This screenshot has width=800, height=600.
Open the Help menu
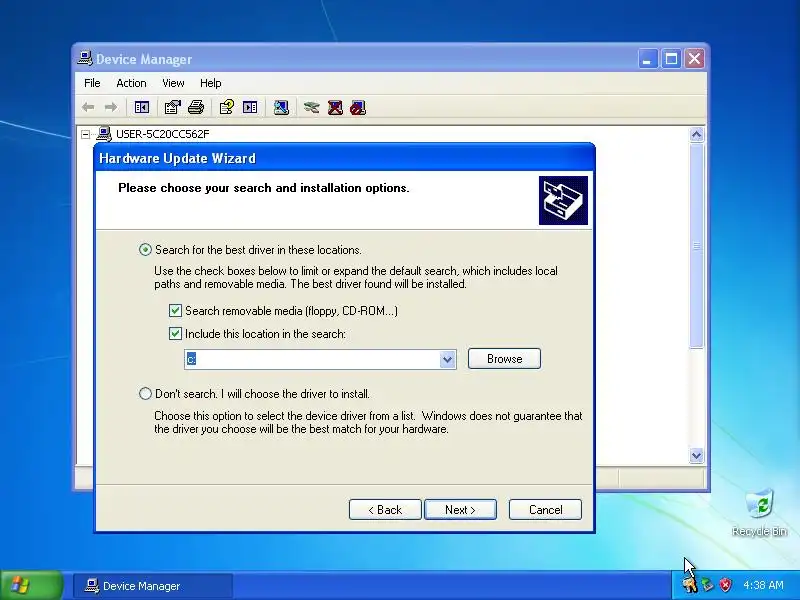coord(210,83)
